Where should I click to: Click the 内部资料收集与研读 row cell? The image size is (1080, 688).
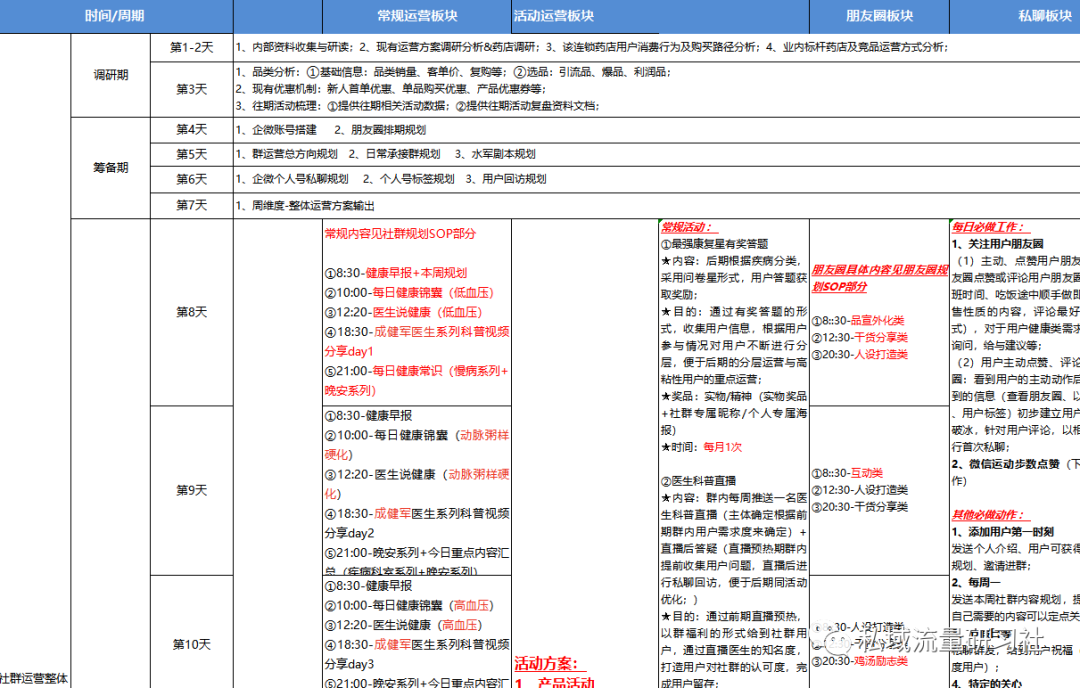656,48
